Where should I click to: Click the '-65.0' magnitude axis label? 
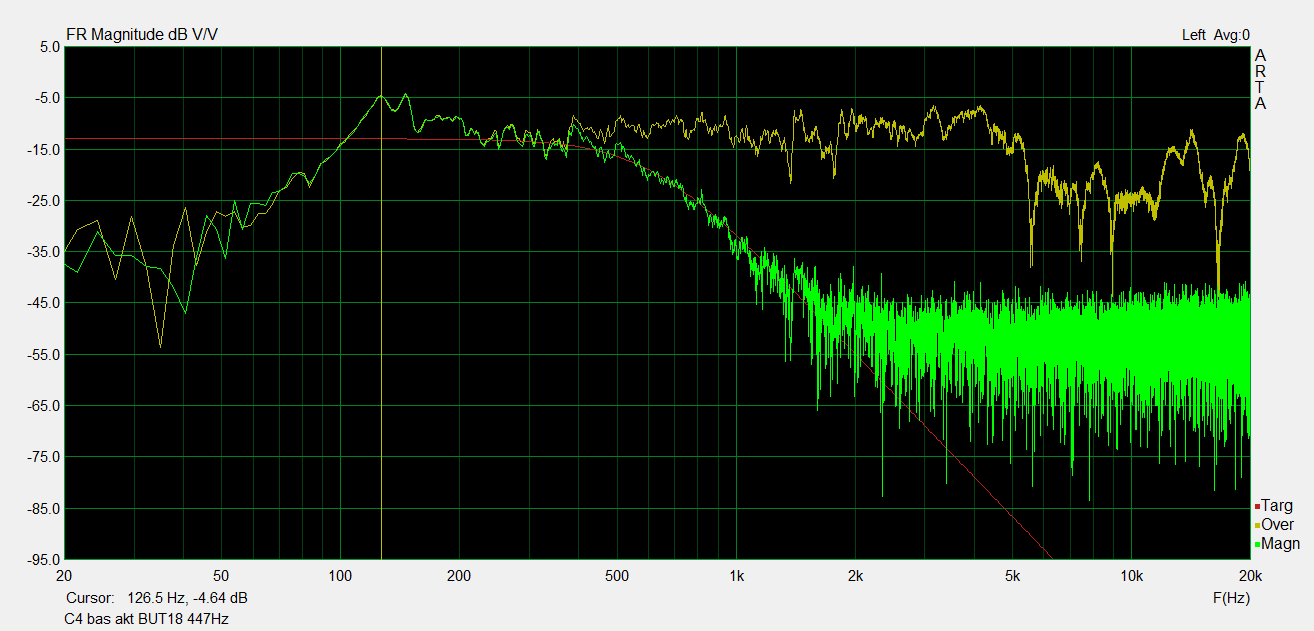click(x=45, y=406)
